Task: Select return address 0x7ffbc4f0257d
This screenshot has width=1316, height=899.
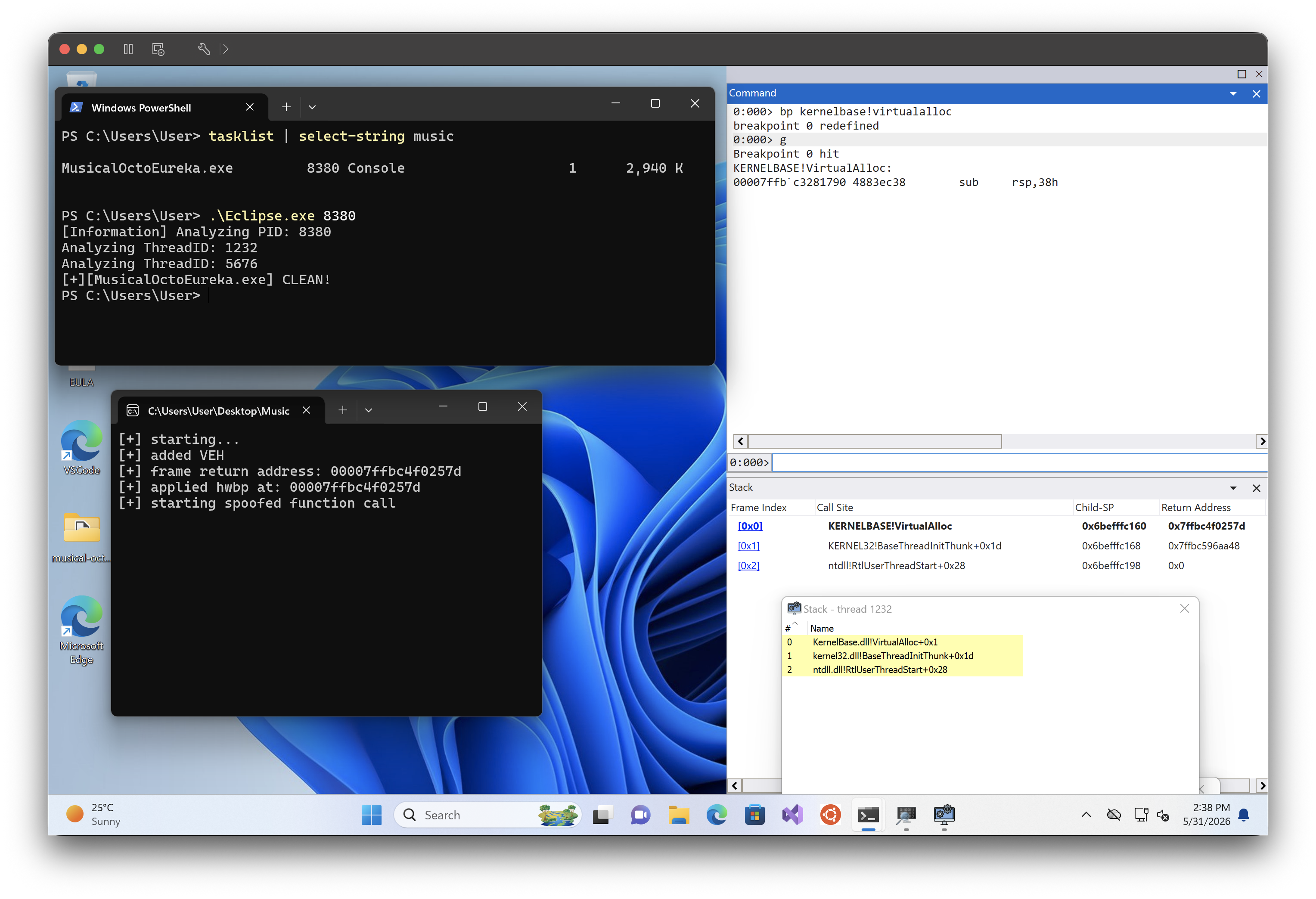Action: pos(1206,526)
